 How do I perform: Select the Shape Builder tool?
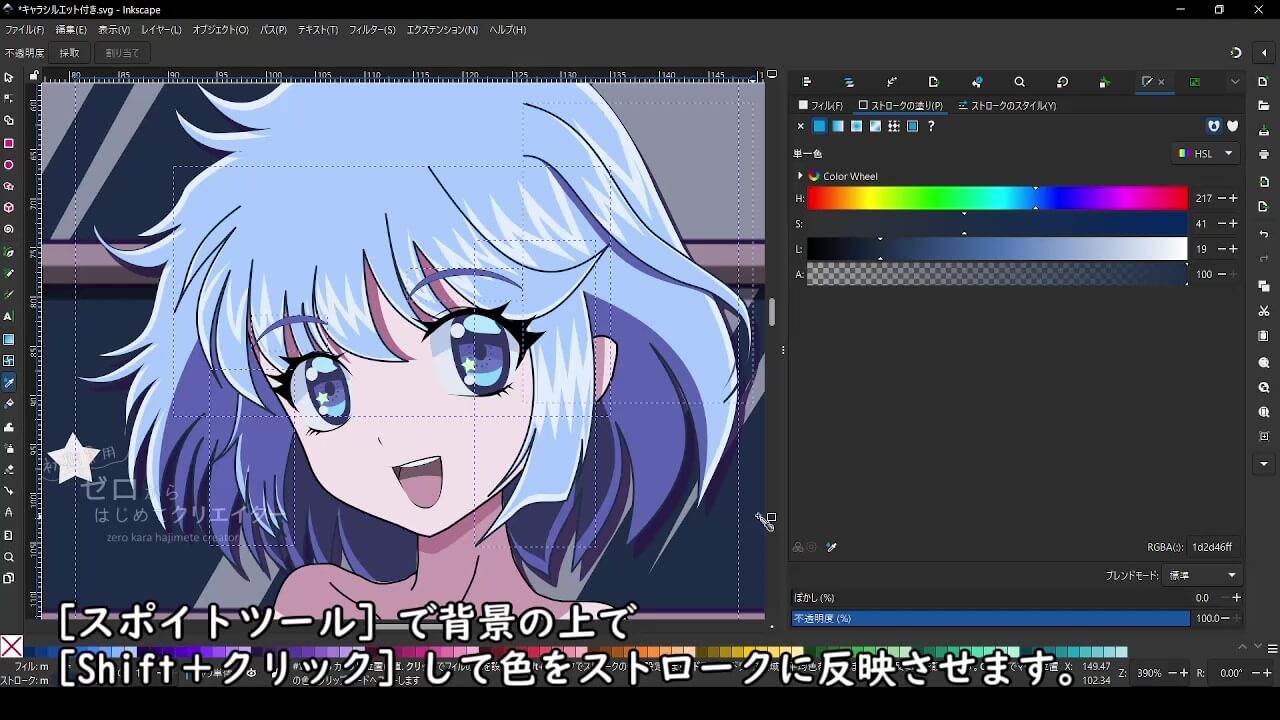click(9, 120)
